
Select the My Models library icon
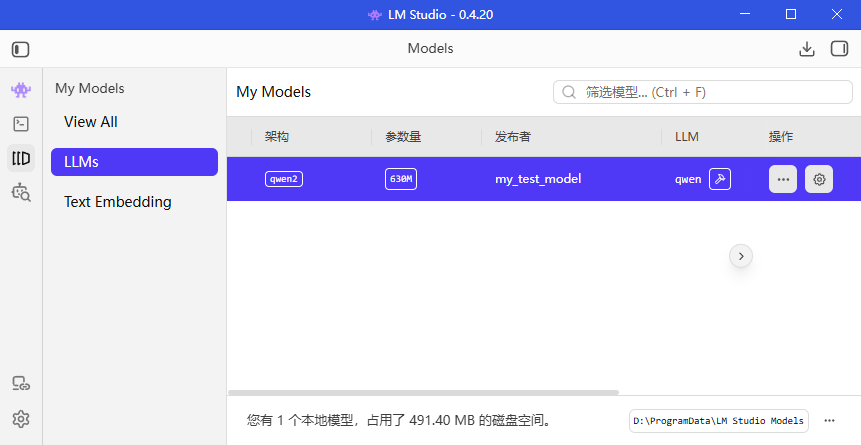(x=21, y=159)
